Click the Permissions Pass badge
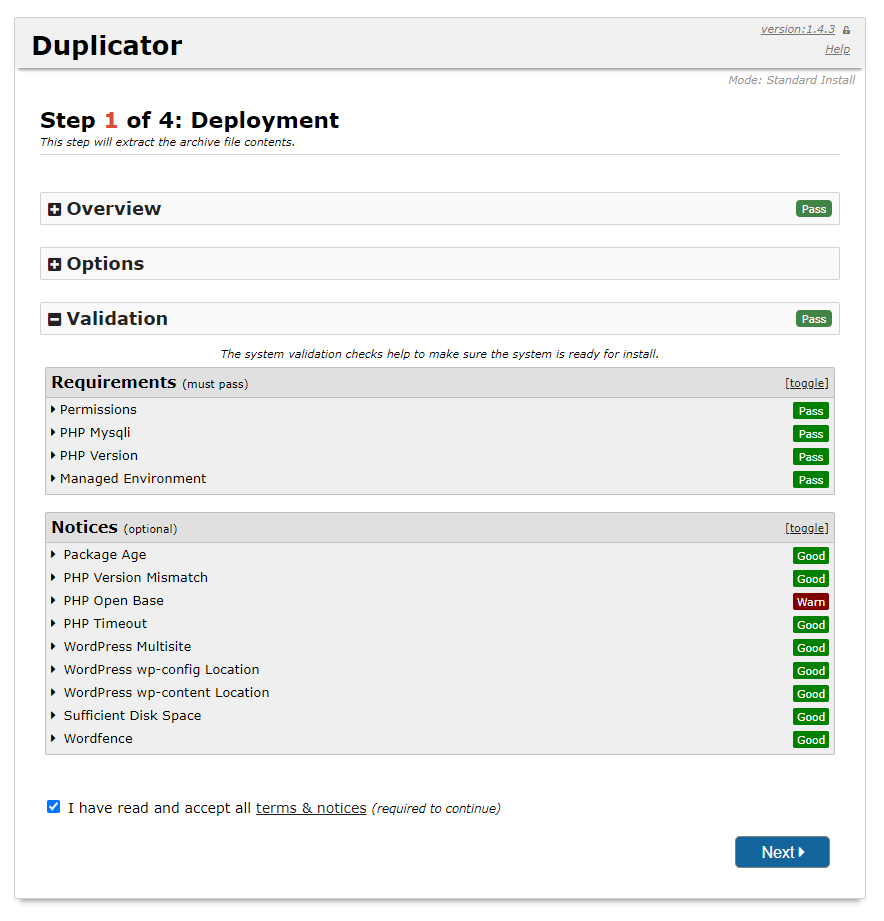 pos(811,411)
